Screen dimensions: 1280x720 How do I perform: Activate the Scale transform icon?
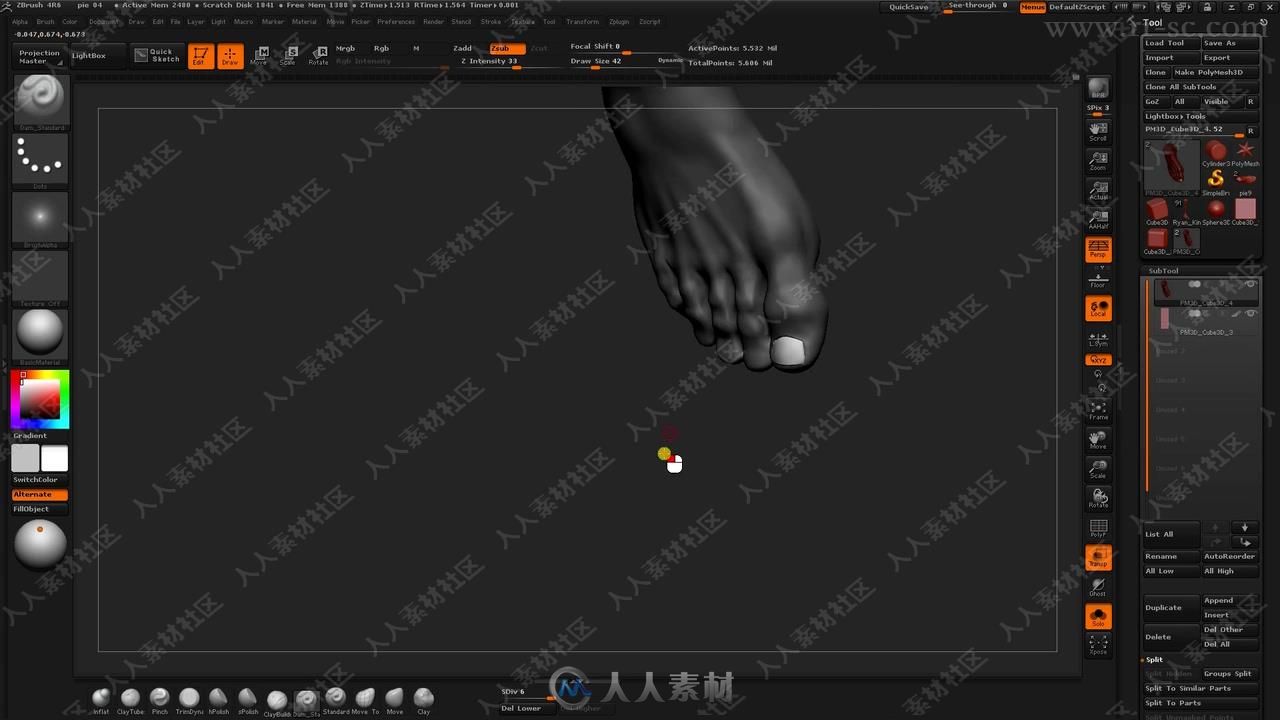click(288, 56)
